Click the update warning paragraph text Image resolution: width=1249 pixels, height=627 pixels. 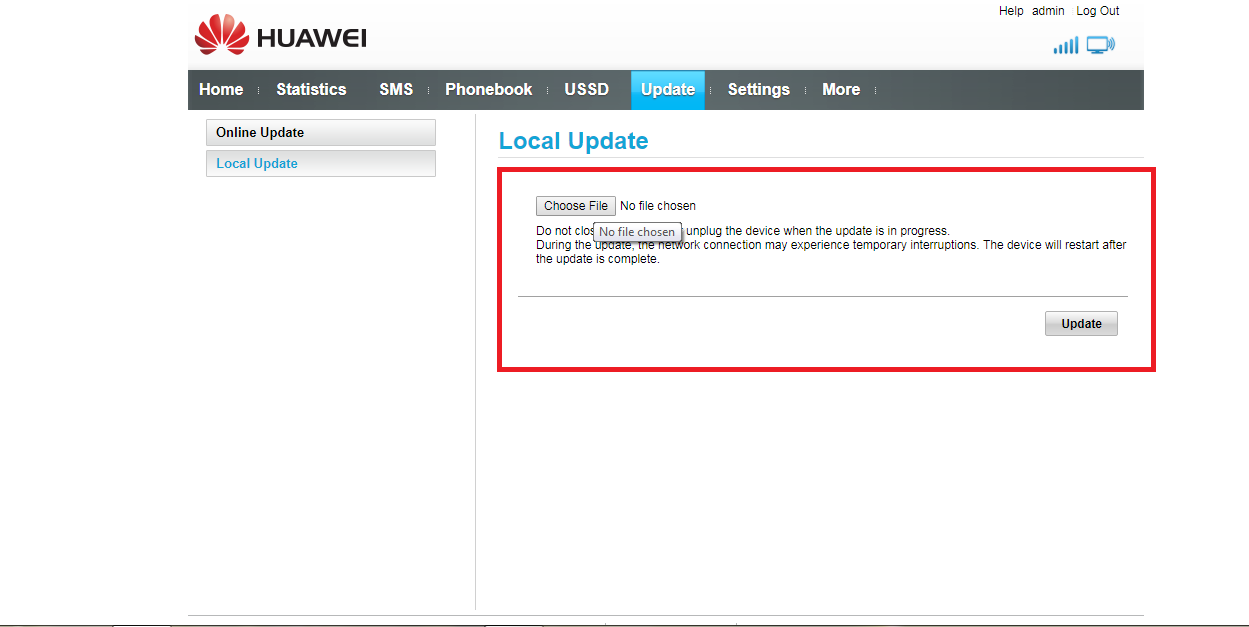coord(831,245)
